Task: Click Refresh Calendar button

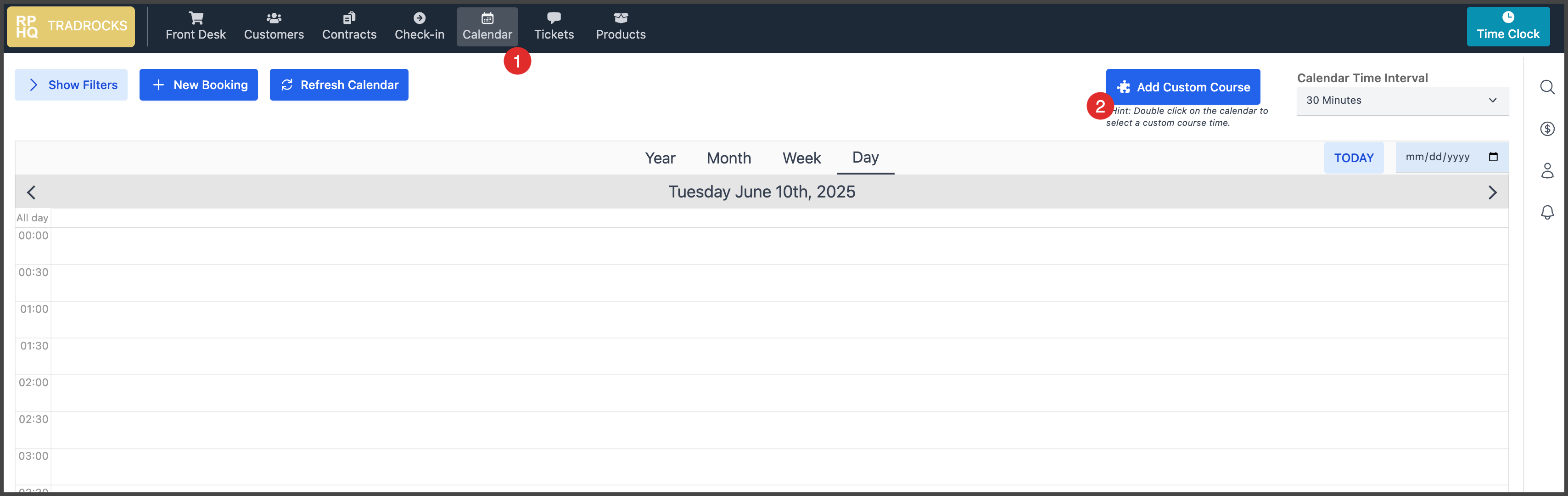Action: [339, 85]
